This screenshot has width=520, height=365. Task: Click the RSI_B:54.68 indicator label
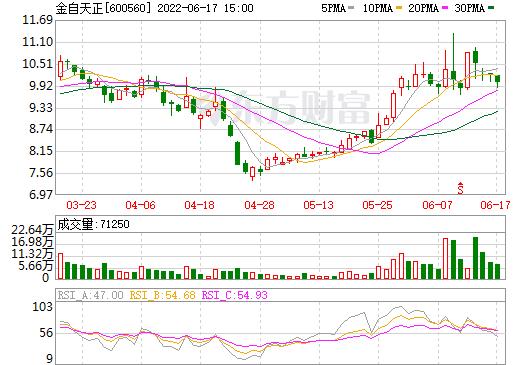[162, 295]
